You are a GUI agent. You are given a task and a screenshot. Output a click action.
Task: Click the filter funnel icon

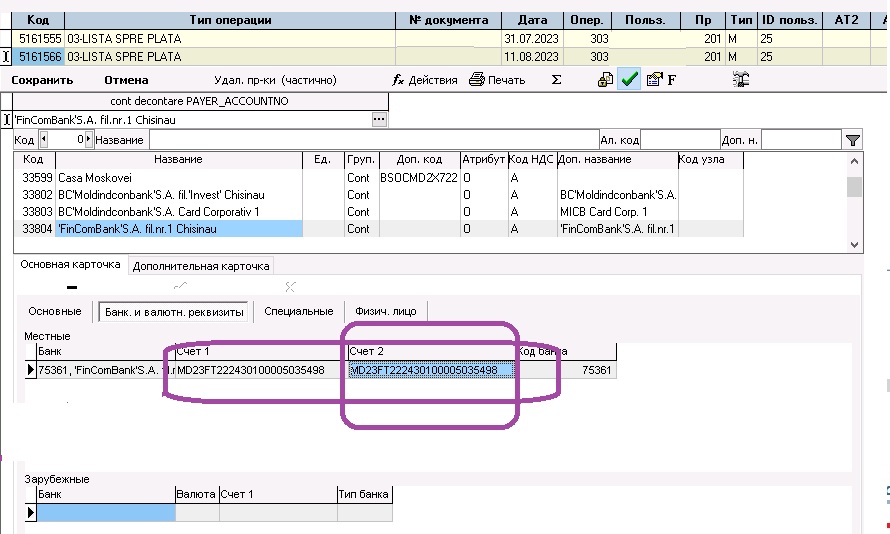[853, 140]
